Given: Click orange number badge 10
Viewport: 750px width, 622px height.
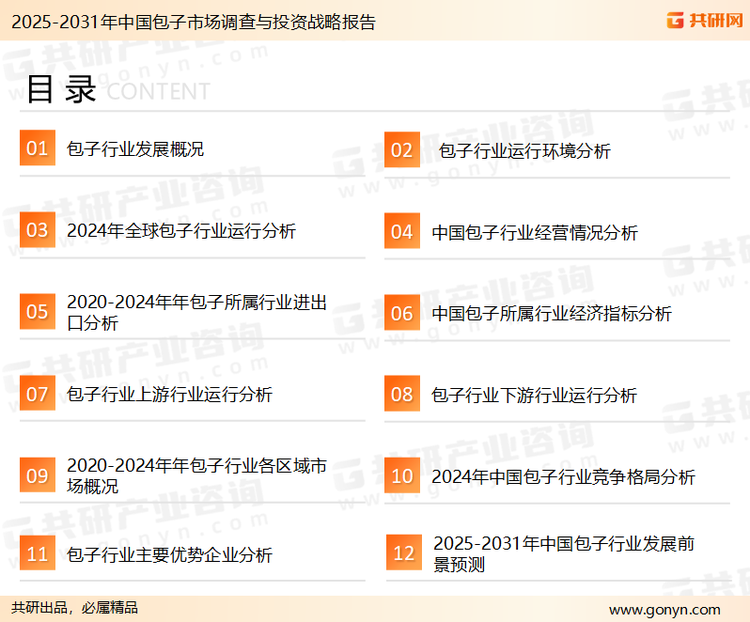Looking at the screenshot, I should pos(402,476).
